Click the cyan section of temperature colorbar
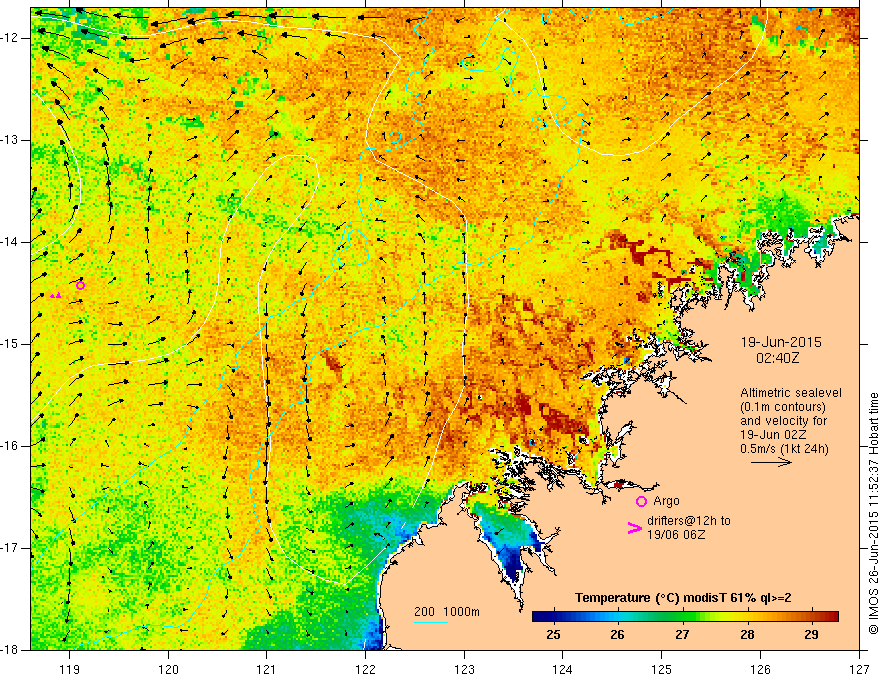Image resolution: width=880 pixels, height=680 pixels. pos(620,617)
